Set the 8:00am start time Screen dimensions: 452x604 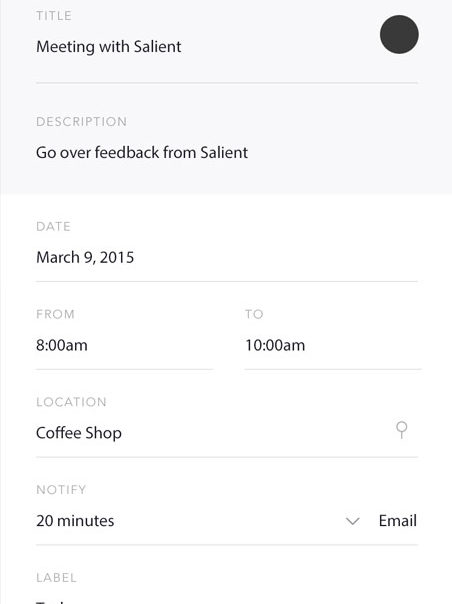62,345
